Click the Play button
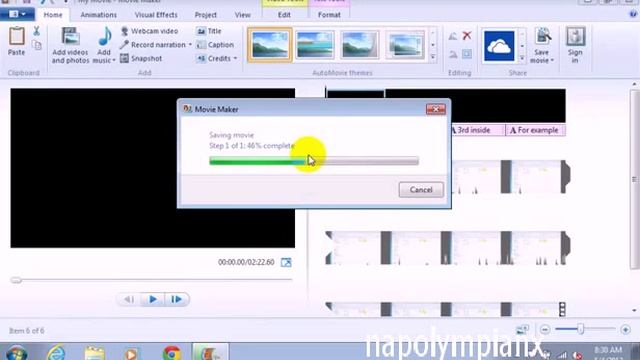The width and height of the screenshot is (640, 360). tap(153, 300)
